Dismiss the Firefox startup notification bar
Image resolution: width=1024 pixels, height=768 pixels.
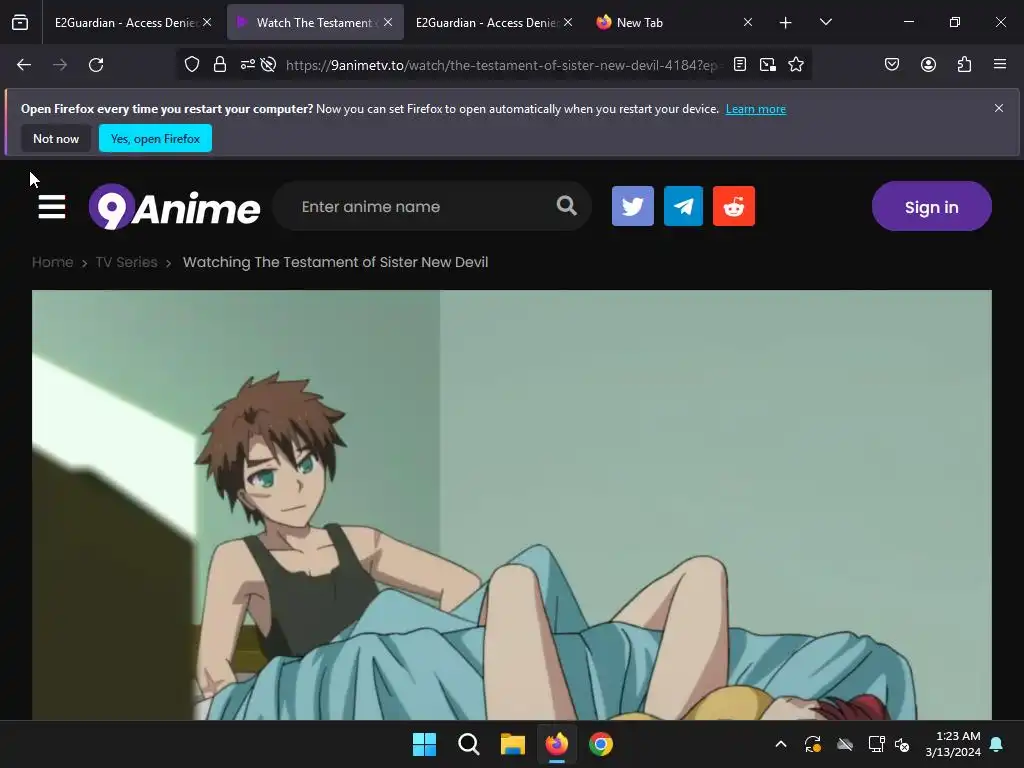pos(999,108)
